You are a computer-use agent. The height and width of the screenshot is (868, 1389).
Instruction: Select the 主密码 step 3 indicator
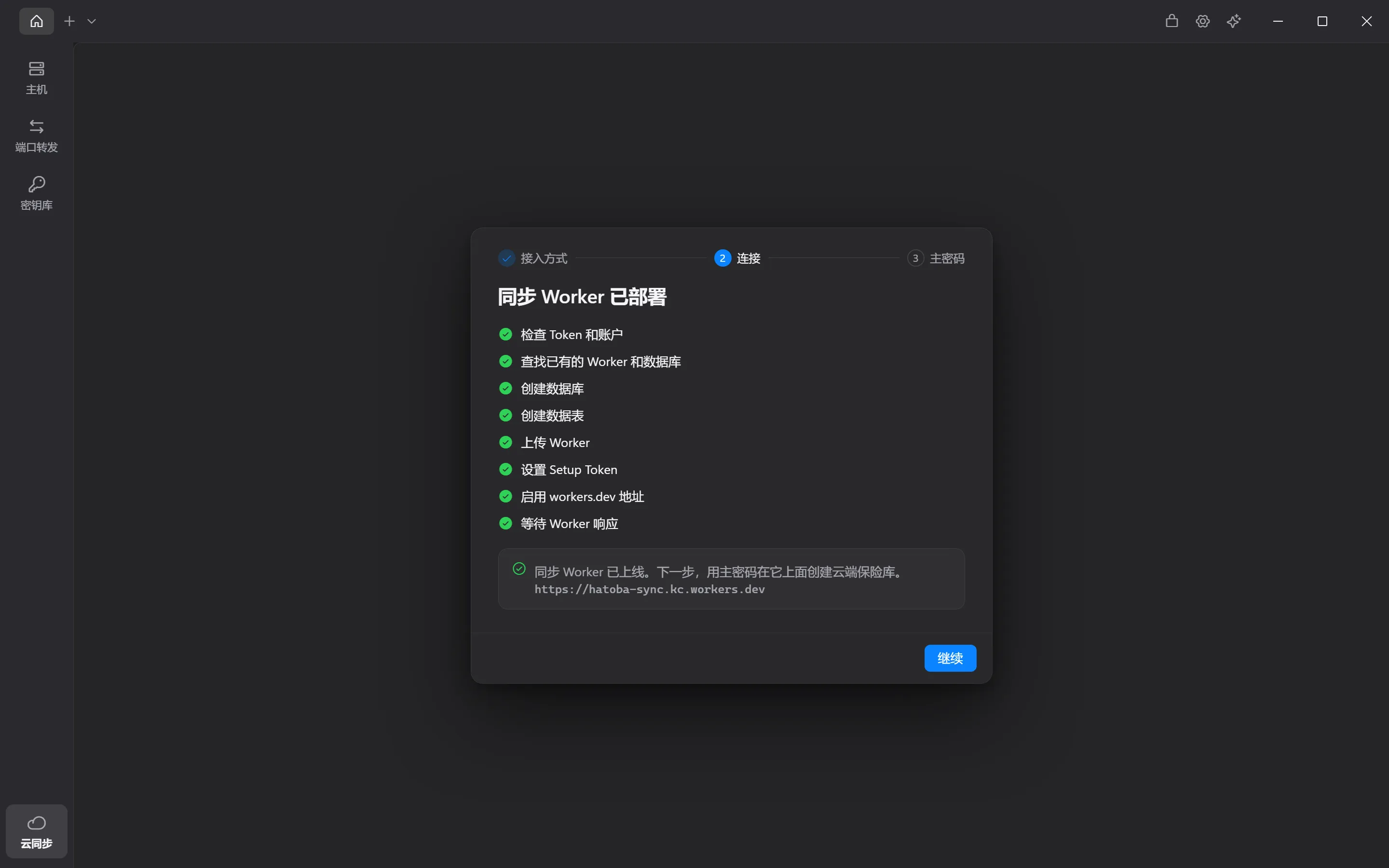point(936,258)
